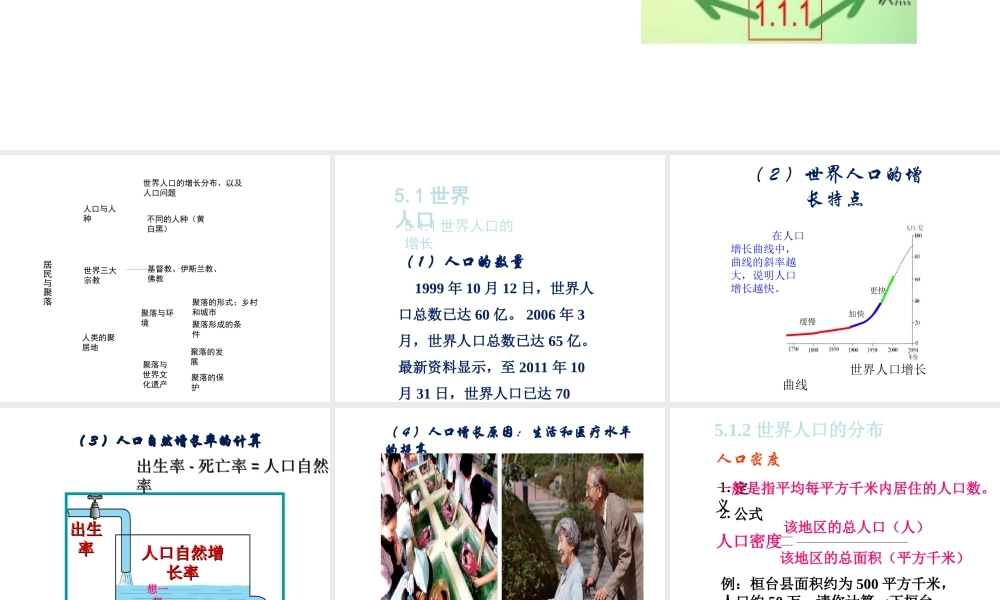1000x600 pixels.
Task: Click the 缓慢 label on the curve
Action: click(807, 321)
